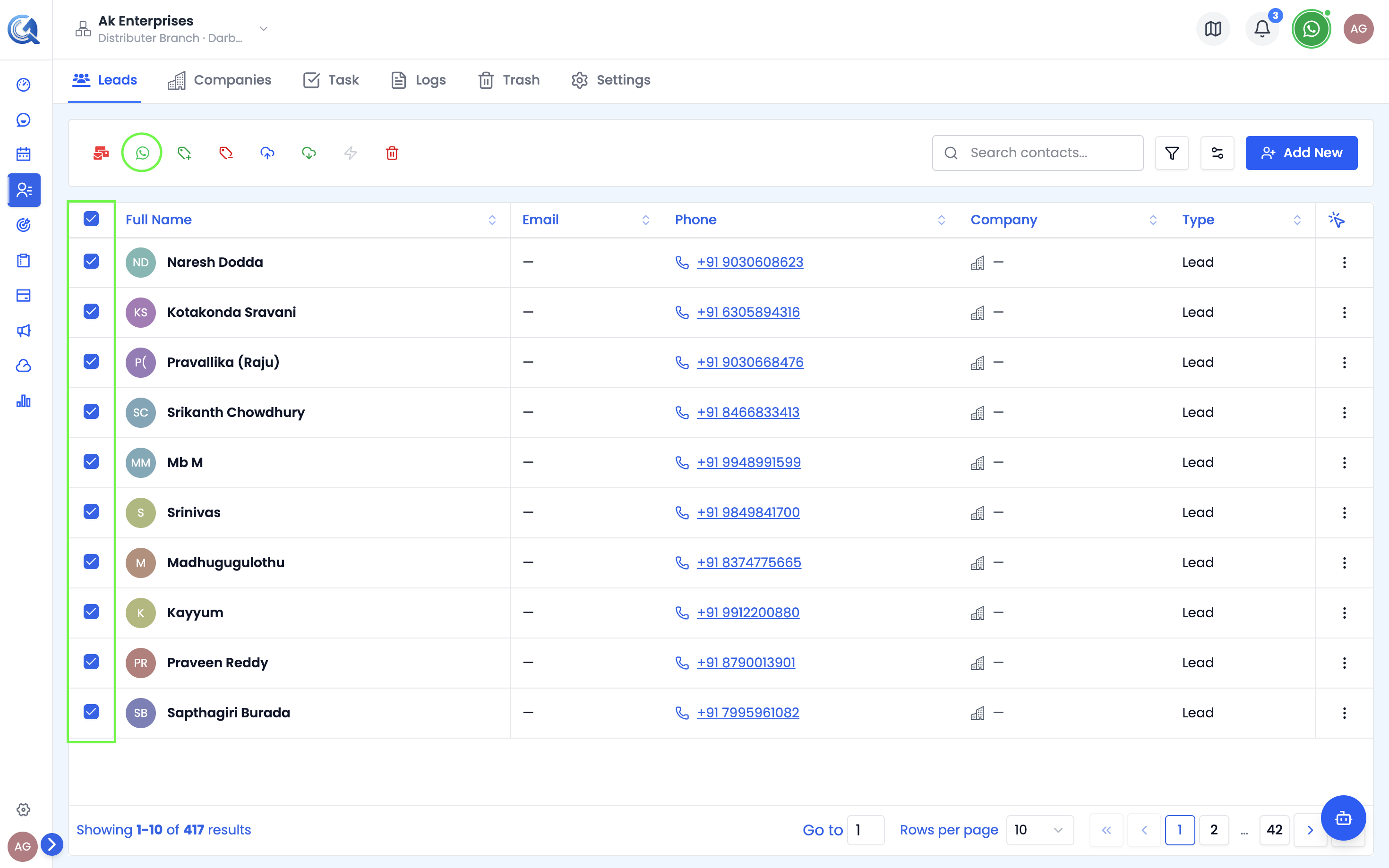Sort by Full Name column arrows
Image resolution: width=1389 pixels, height=868 pixels.
pyautogui.click(x=492, y=220)
